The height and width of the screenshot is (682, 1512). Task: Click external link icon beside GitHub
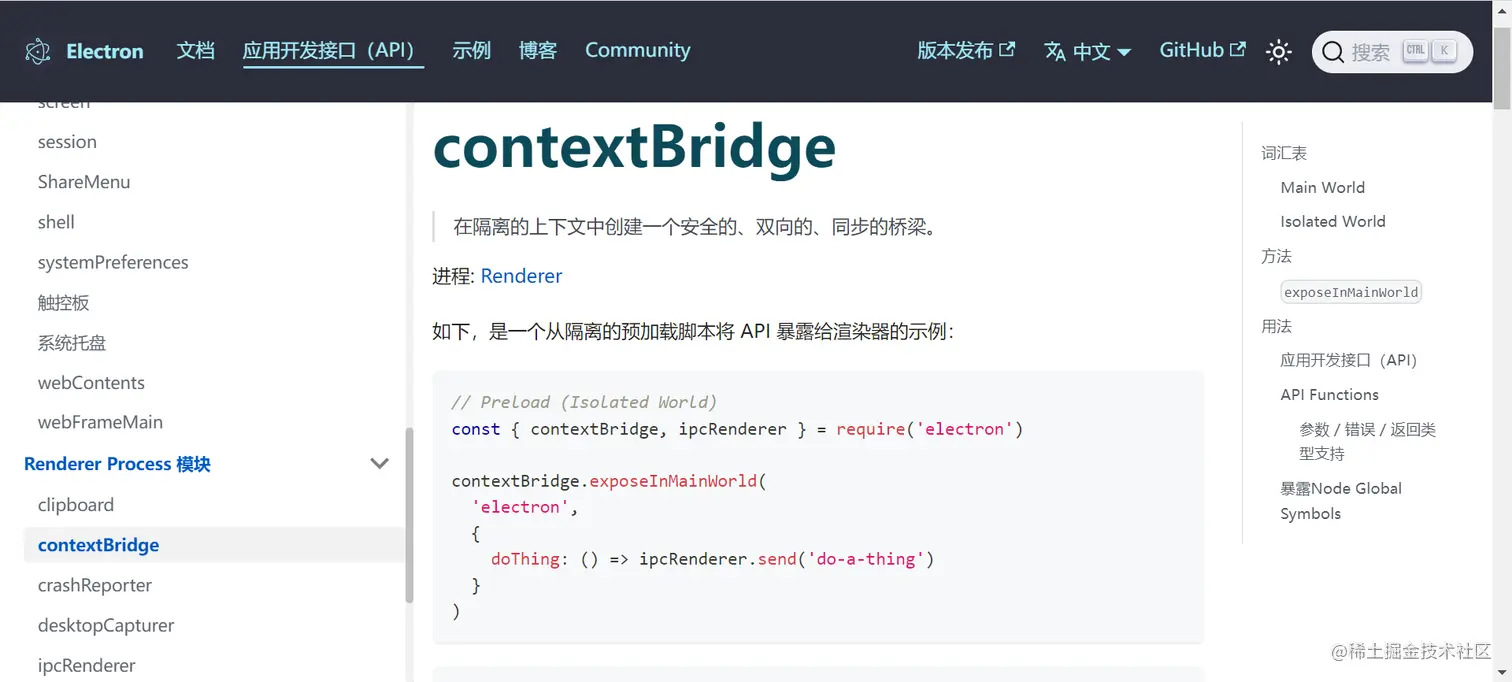click(x=1238, y=49)
